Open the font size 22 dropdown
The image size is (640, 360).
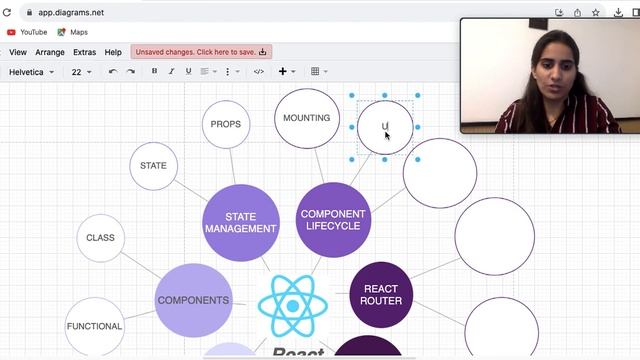coord(81,72)
